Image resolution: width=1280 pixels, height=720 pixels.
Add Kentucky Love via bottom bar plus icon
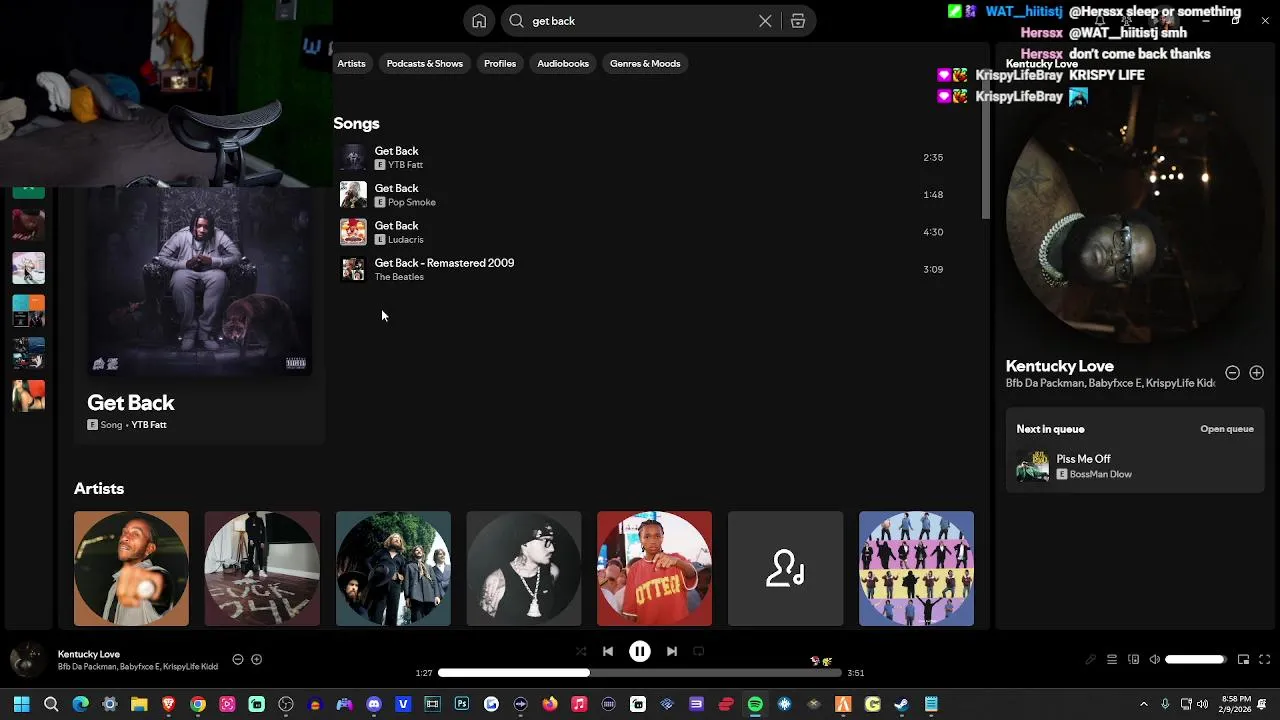257,660
